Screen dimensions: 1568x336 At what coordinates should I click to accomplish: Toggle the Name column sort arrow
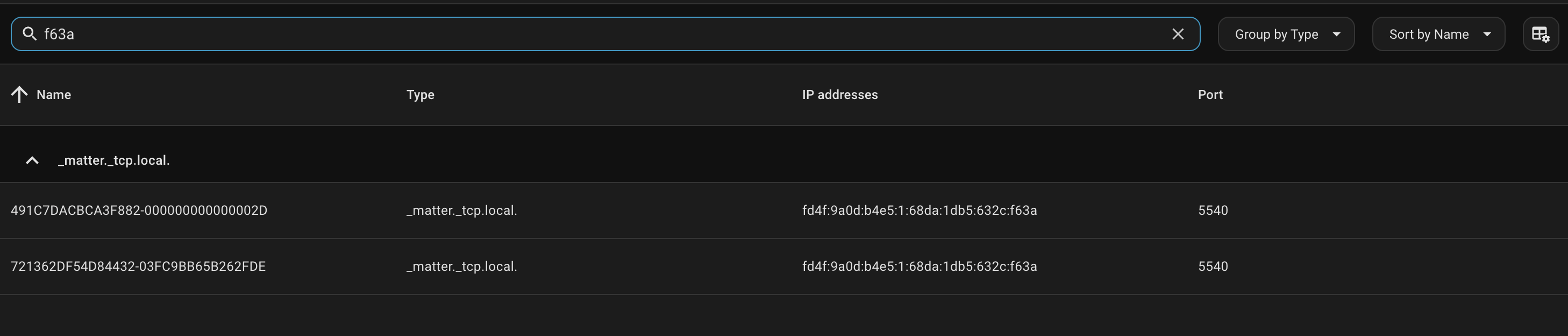click(x=19, y=95)
